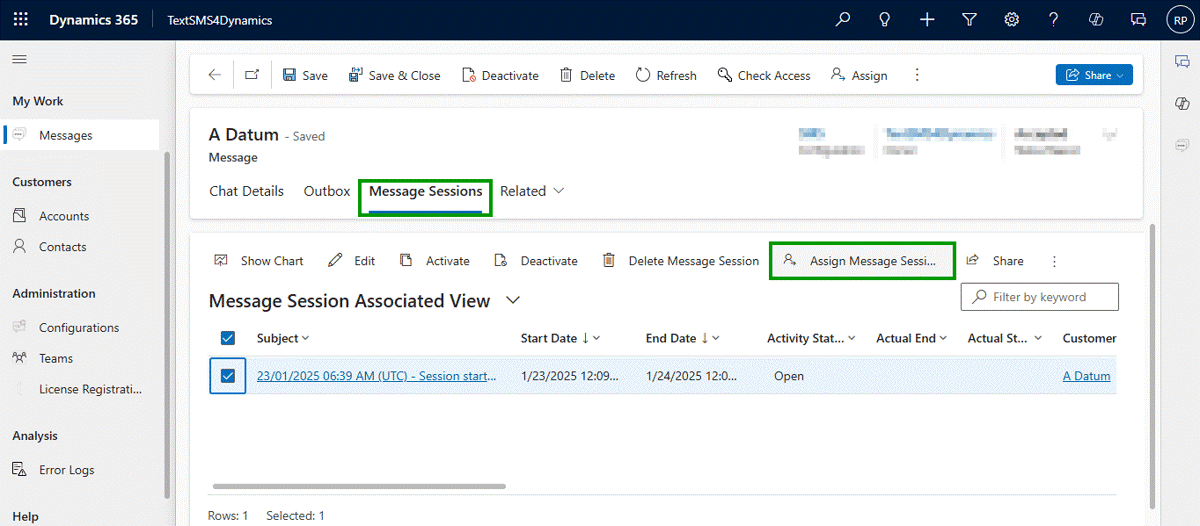Image resolution: width=1200 pixels, height=526 pixels.
Task: Open the 23/01/2025 06:39 AM session link
Action: point(376,376)
